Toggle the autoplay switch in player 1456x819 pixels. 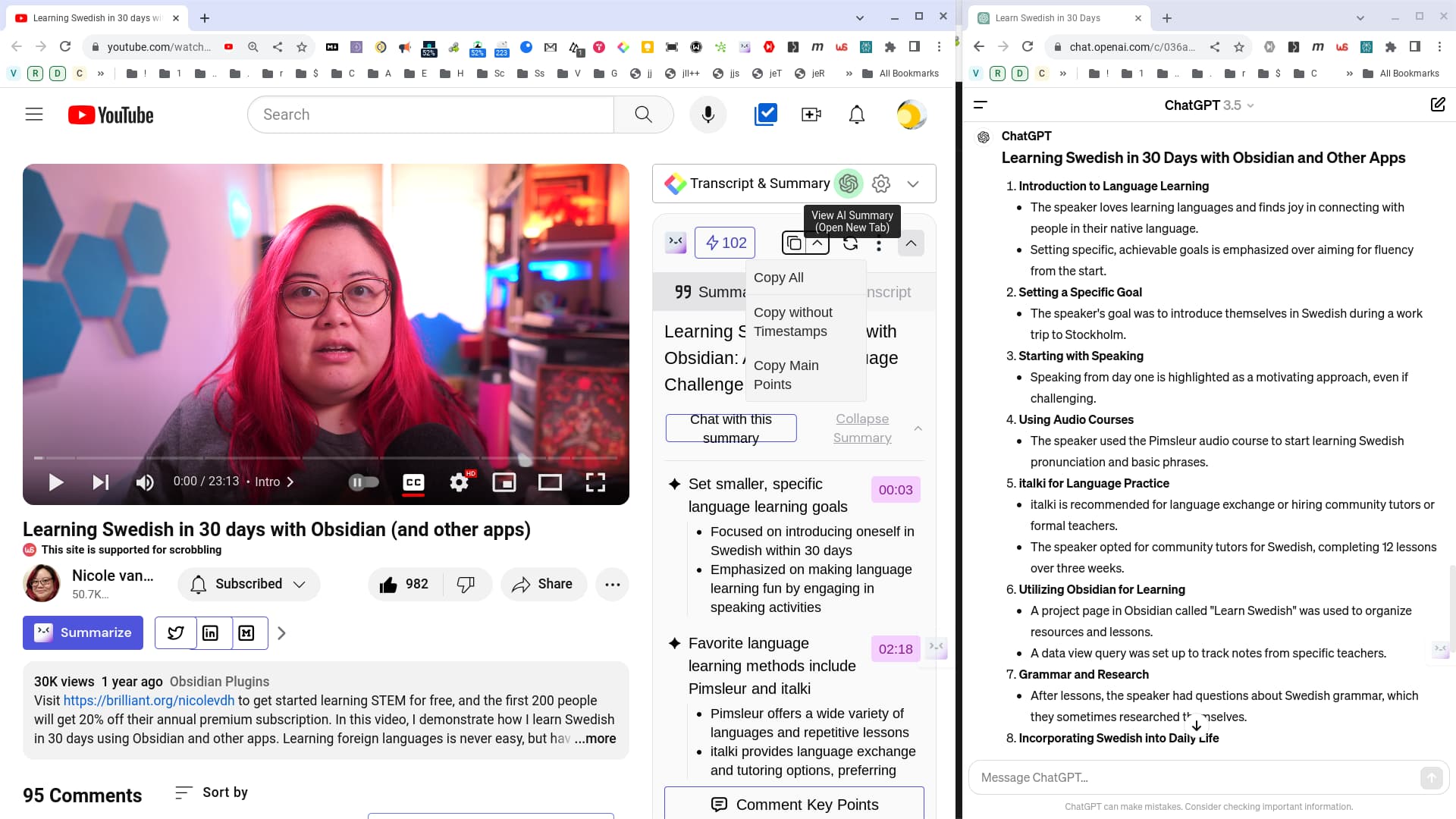coord(363,482)
